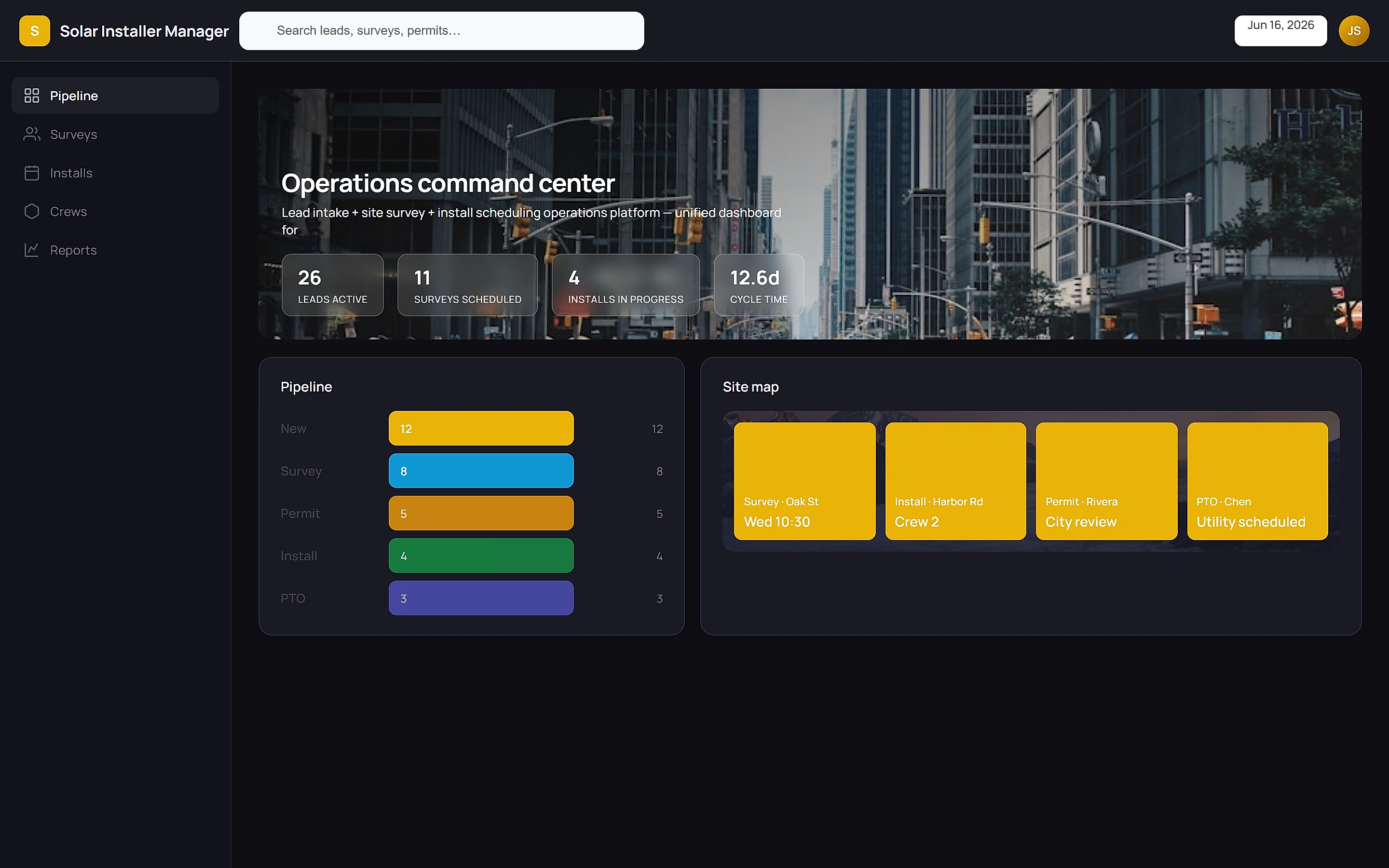Click the green Install pipeline bar
1389x868 pixels.
tap(481, 556)
